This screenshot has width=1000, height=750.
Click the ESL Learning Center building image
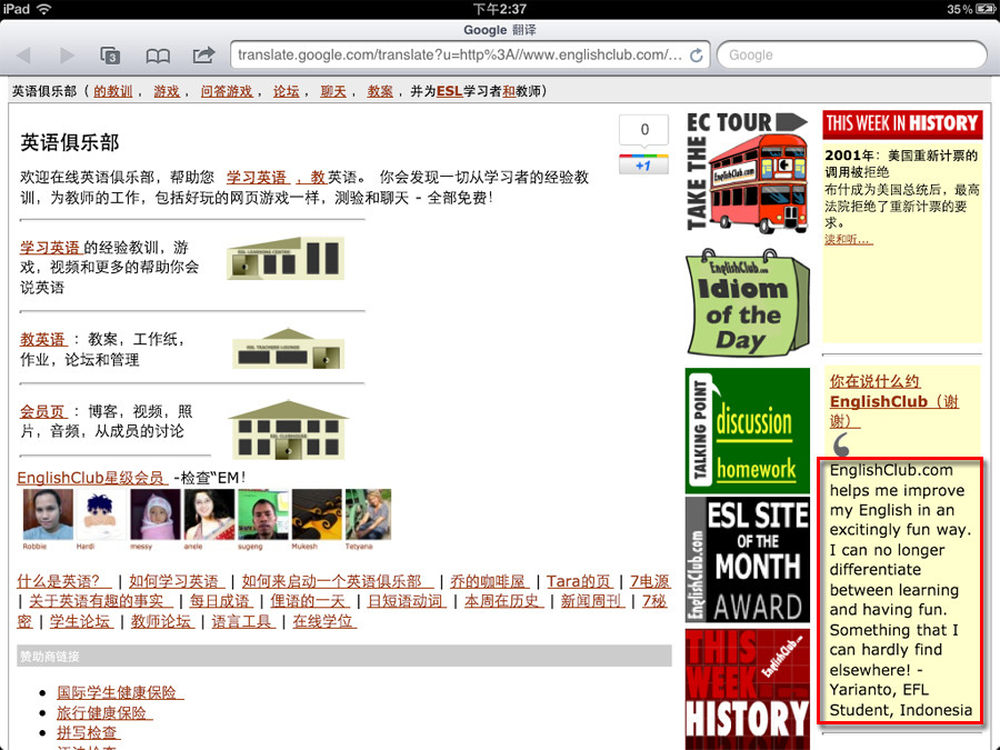tap(285, 258)
